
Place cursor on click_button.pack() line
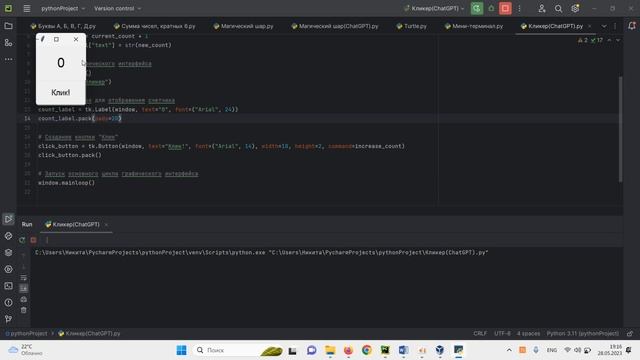69,155
